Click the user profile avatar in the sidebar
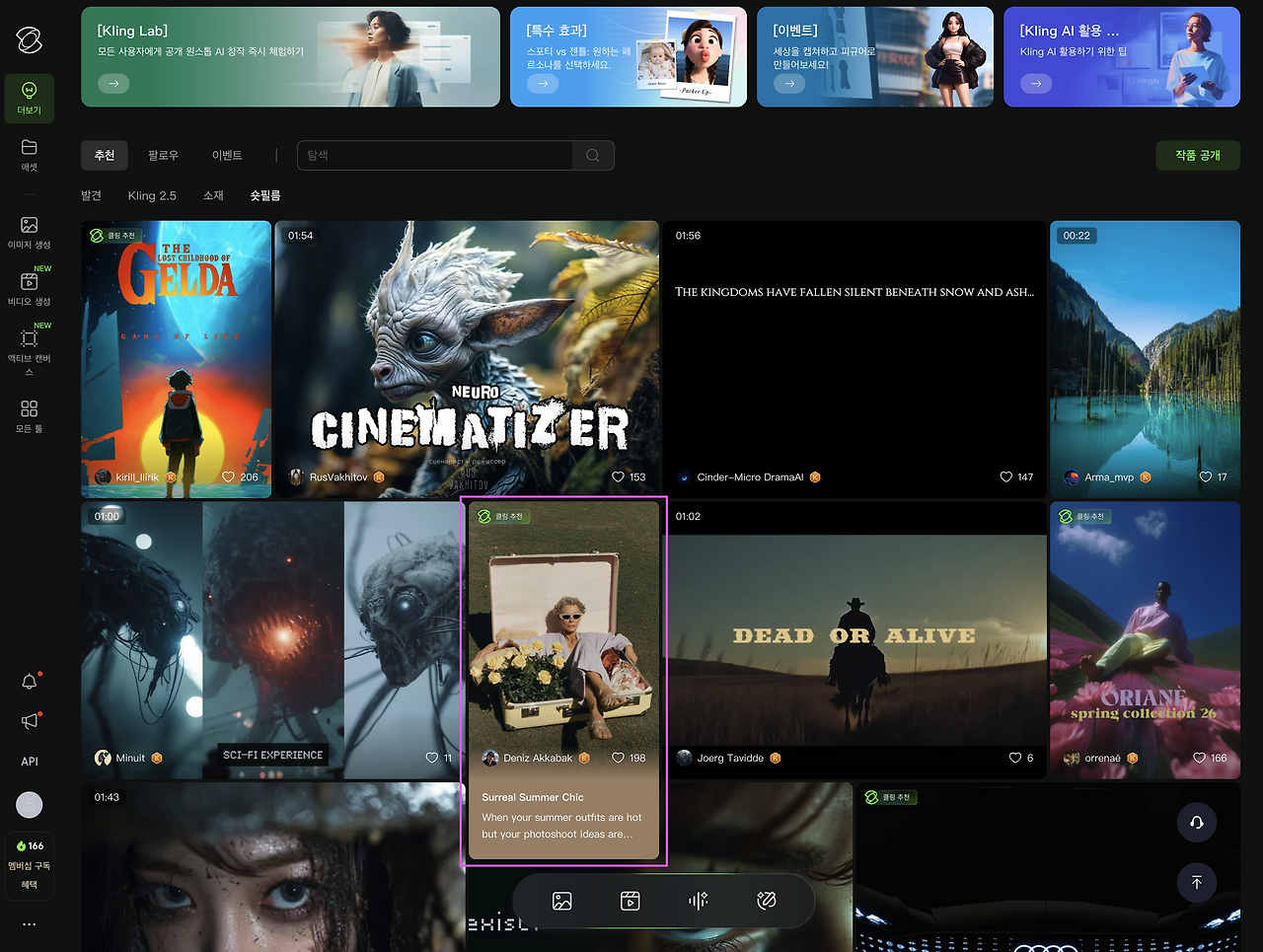 tap(30, 805)
